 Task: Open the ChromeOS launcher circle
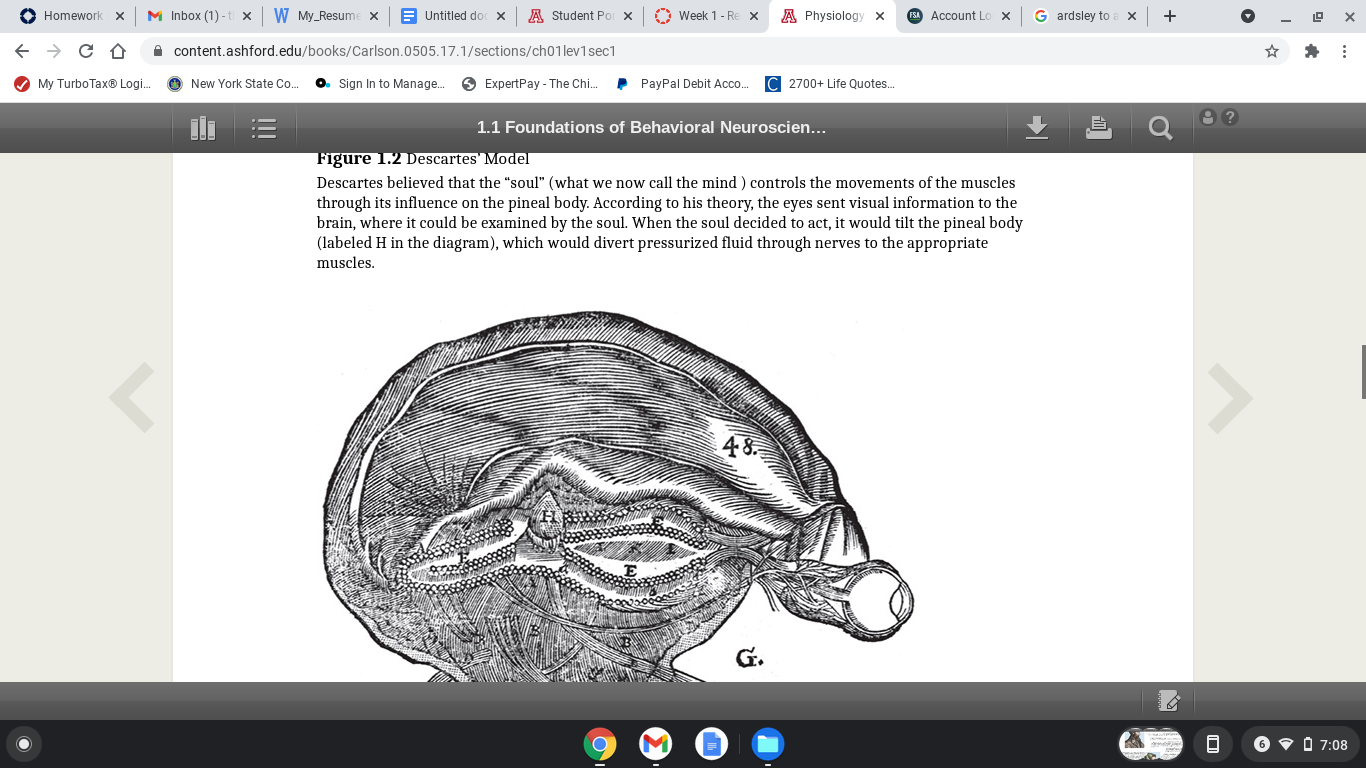[x=24, y=744]
